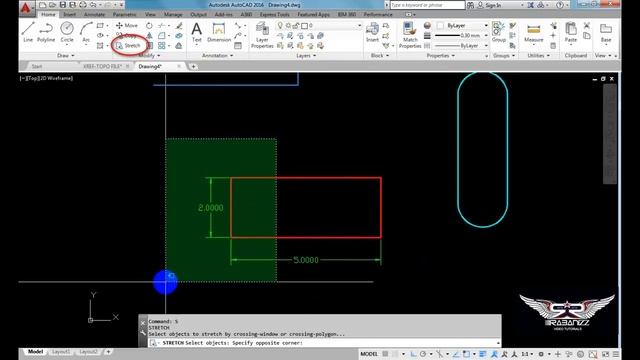Image resolution: width=640 pixels, height=360 pixels.
Task: Toggle layer on/off lightbulb in Layers panel
Action: (x=280, y=25)
